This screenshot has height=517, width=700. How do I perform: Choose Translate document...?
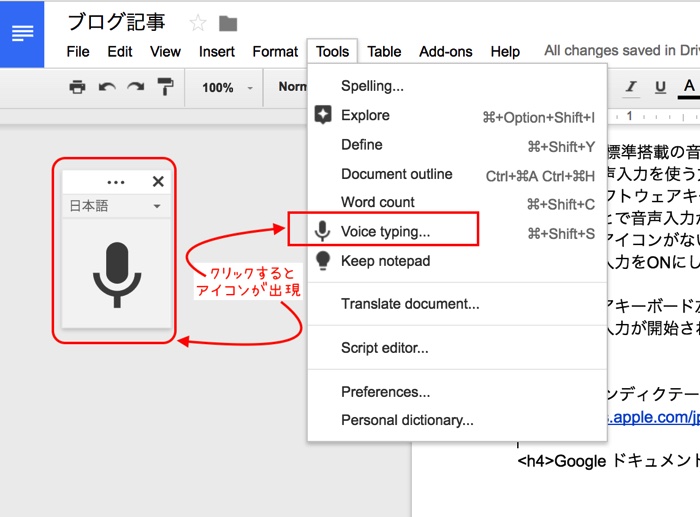coord(457,304)
